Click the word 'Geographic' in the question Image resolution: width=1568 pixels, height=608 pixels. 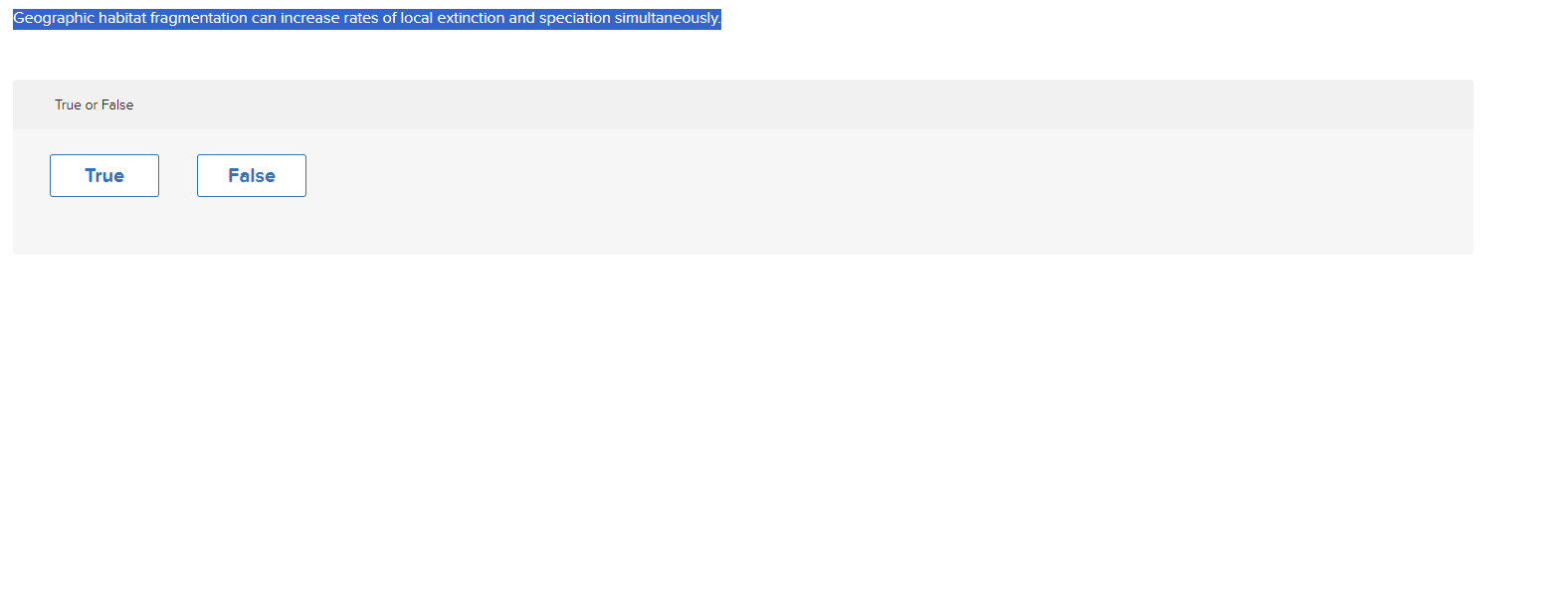click(x=54, y=18)
